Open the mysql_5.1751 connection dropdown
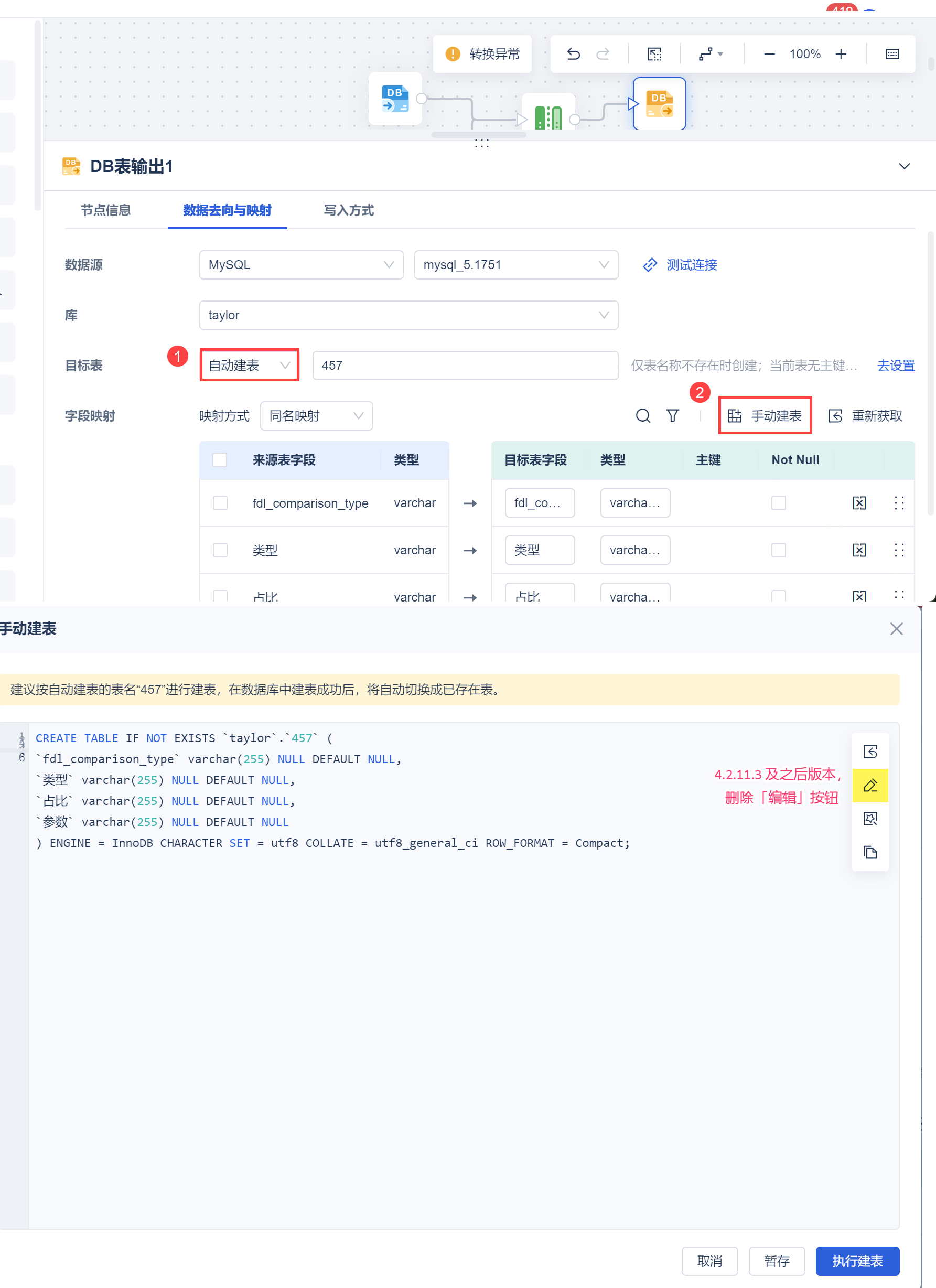 517,265
